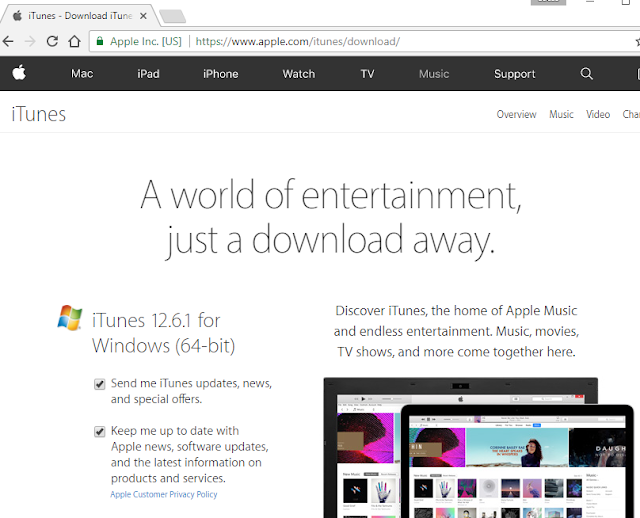Open iPhone in the navigation bar

click(x=220, y=74)
